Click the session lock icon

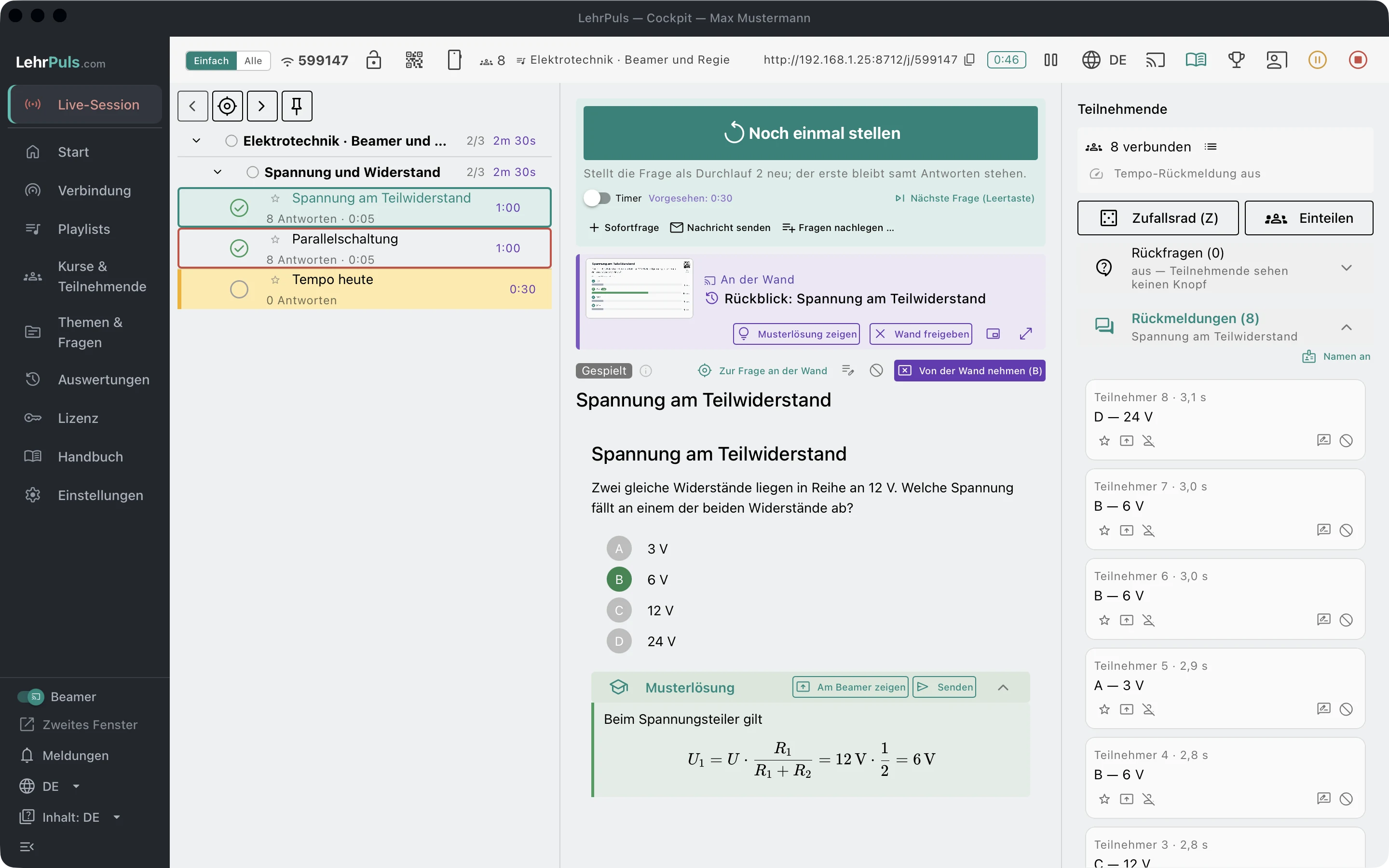coord(374,60)
